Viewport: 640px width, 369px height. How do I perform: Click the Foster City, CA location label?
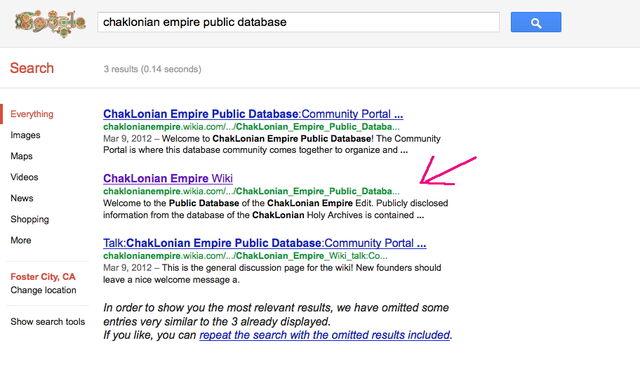coord(43,277)
